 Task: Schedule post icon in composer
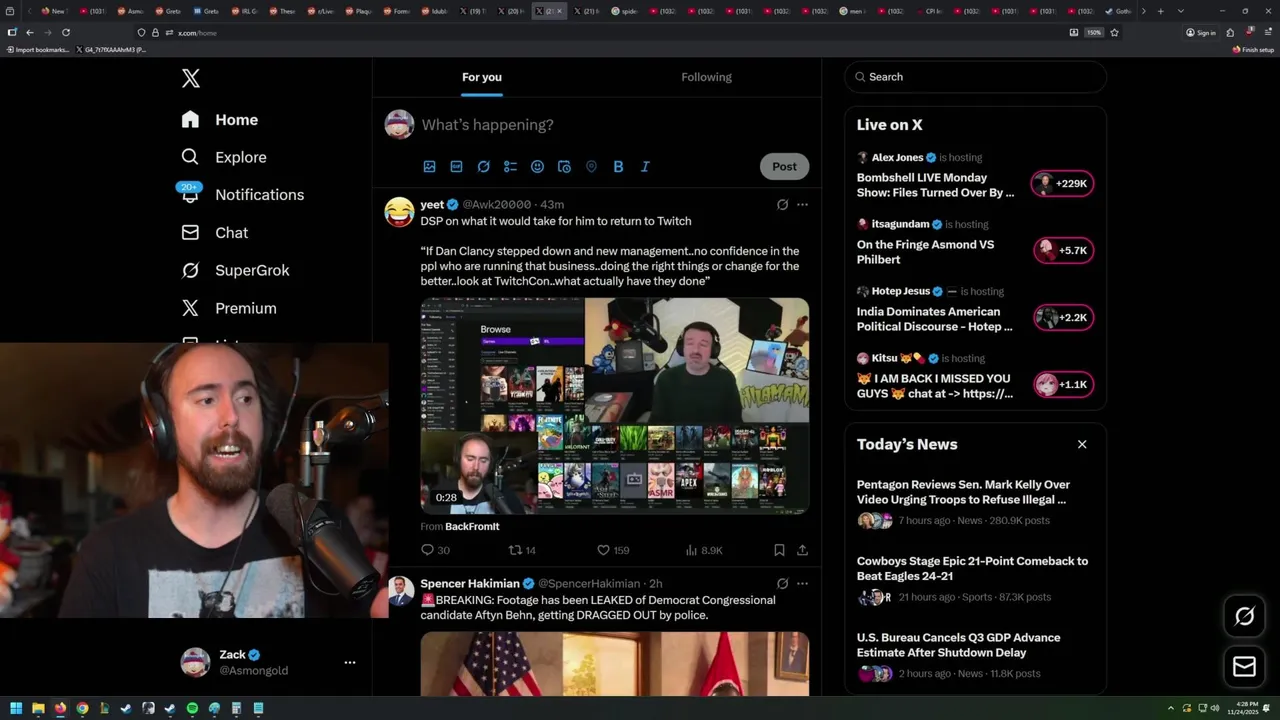(x=564, y=167)
